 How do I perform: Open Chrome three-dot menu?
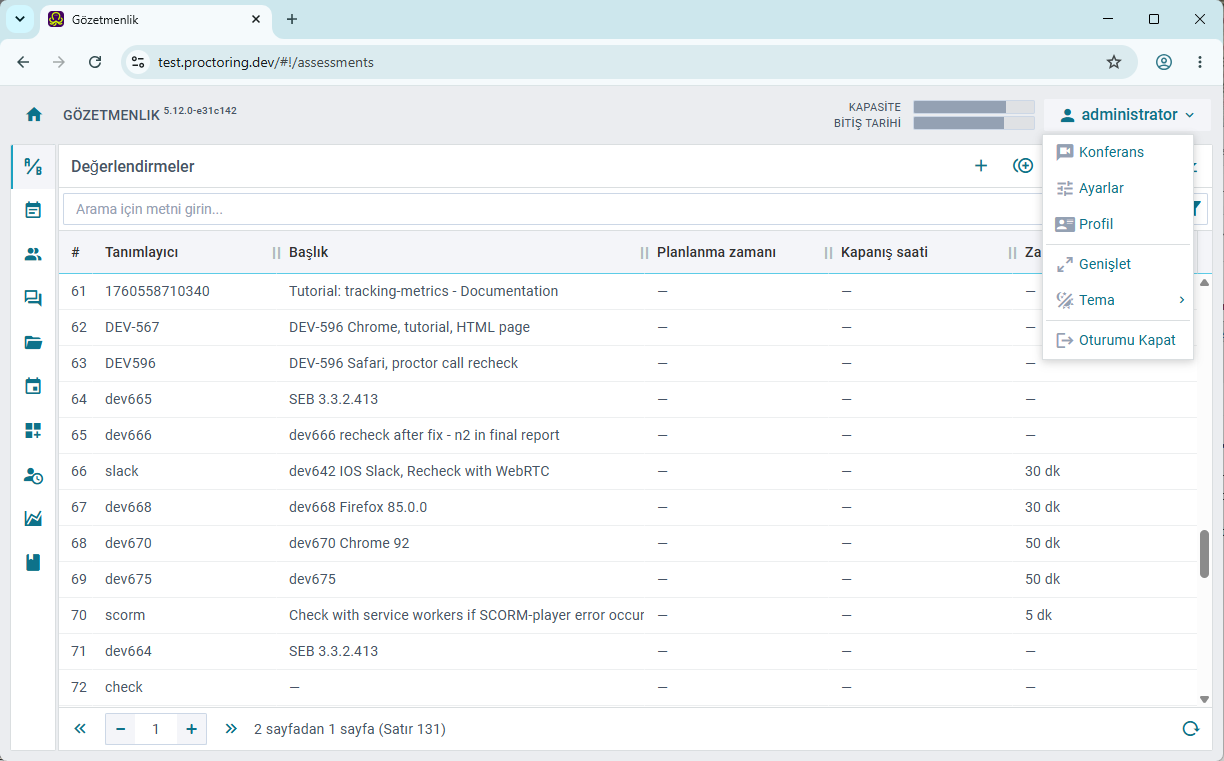pyautogui.click(x=1200, y=62)
